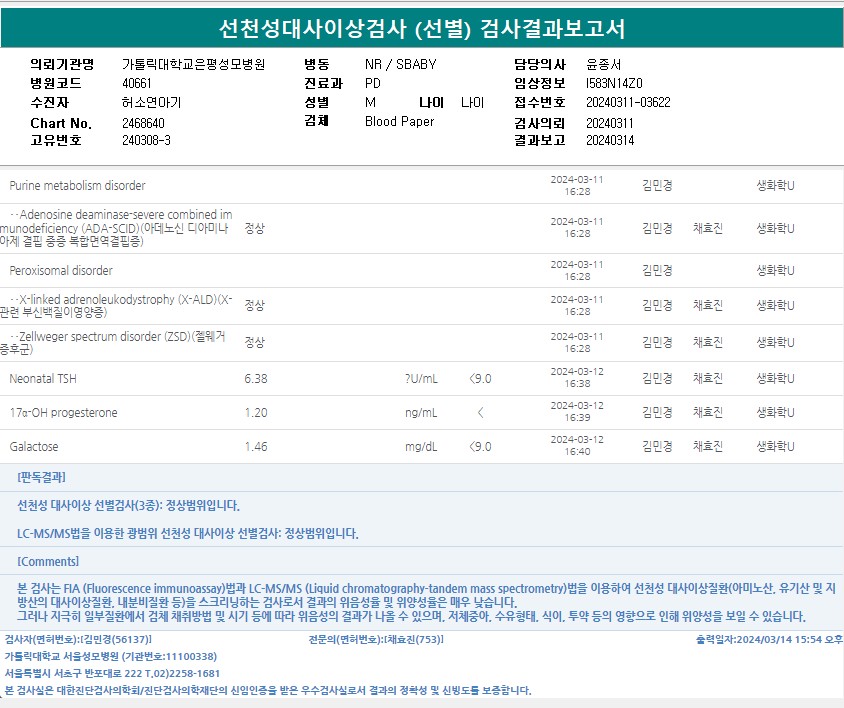Select the unique number 240308-3
This screenshot has width=844, height=708.
146,141
